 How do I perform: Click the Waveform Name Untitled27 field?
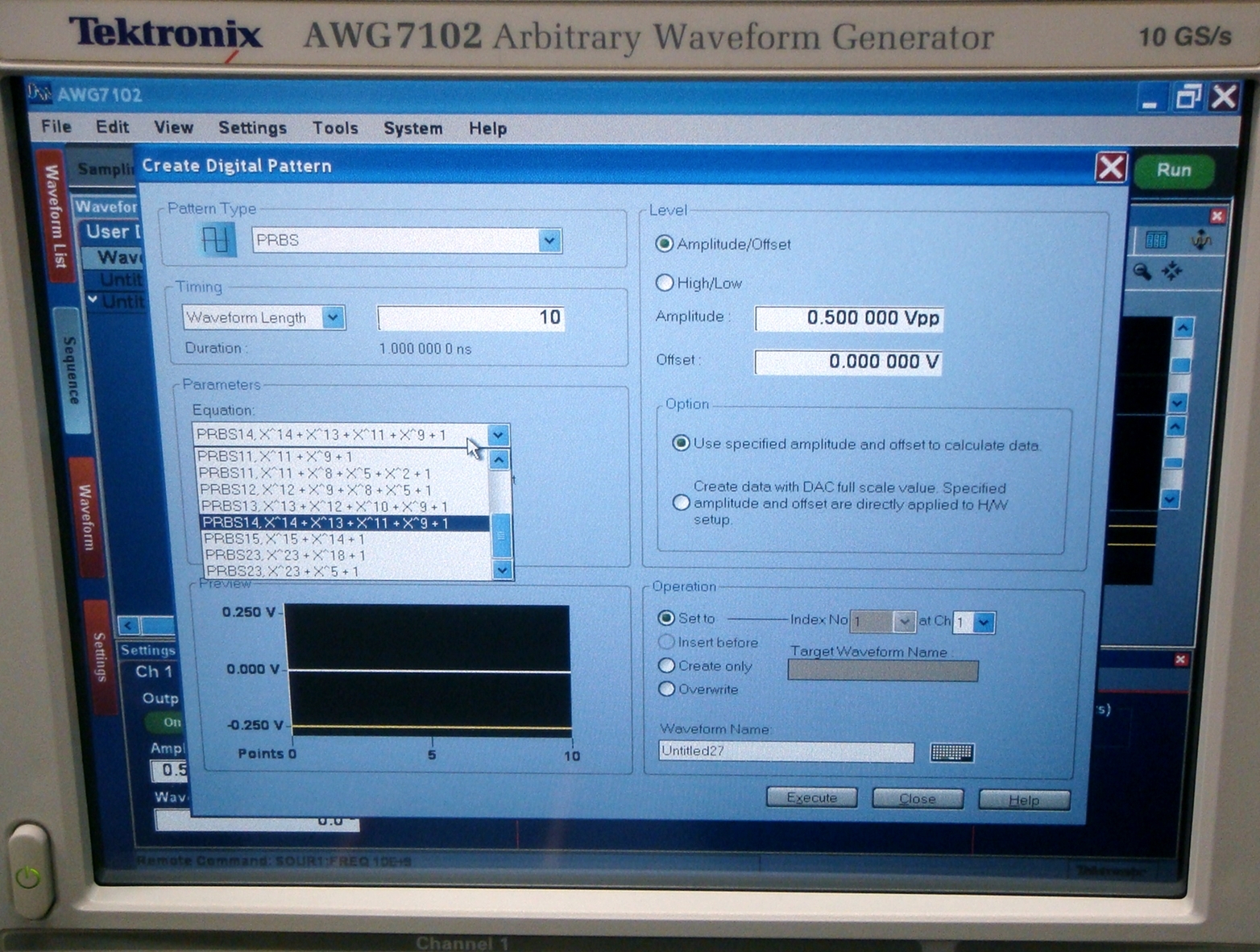786,751
